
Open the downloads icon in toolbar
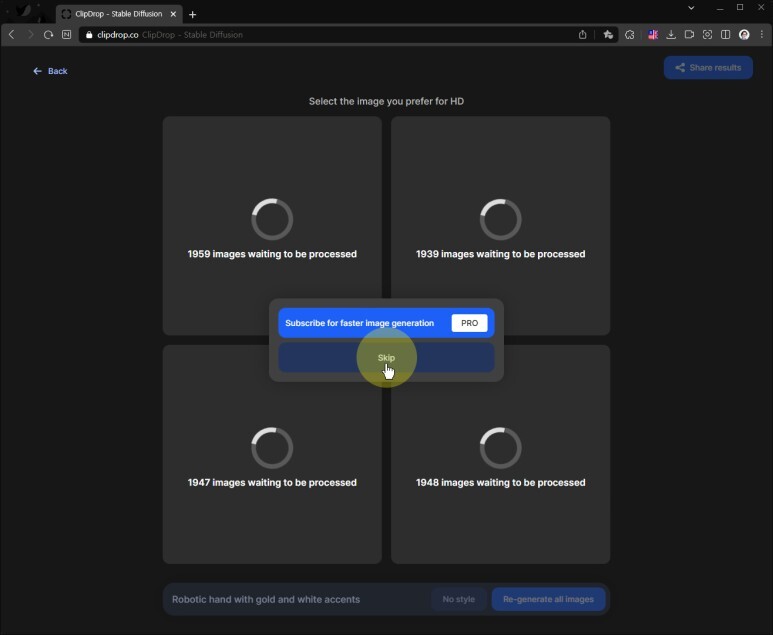(671, 35)
